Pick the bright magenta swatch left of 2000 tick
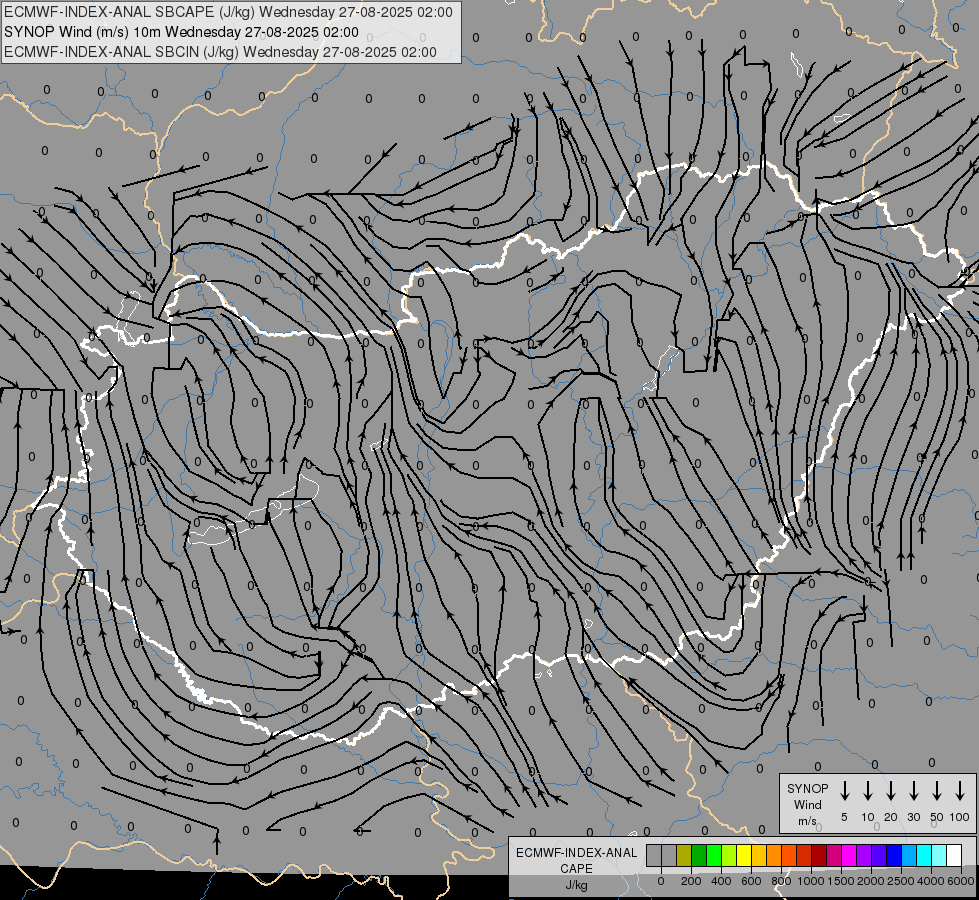This screenshot has width=979, height=900. click(850, 855)
